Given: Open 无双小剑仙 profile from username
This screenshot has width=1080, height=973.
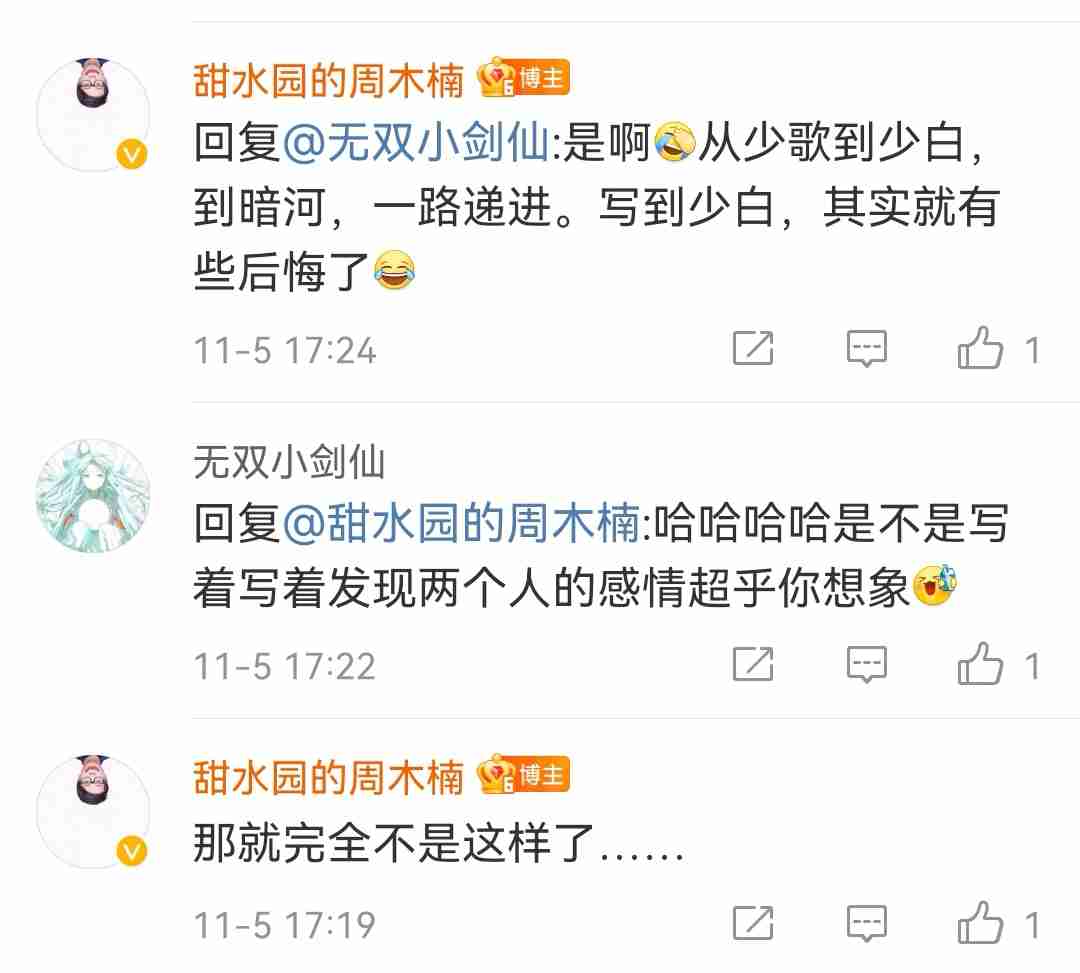Looking at the screenshot, I should pos(289,461).
